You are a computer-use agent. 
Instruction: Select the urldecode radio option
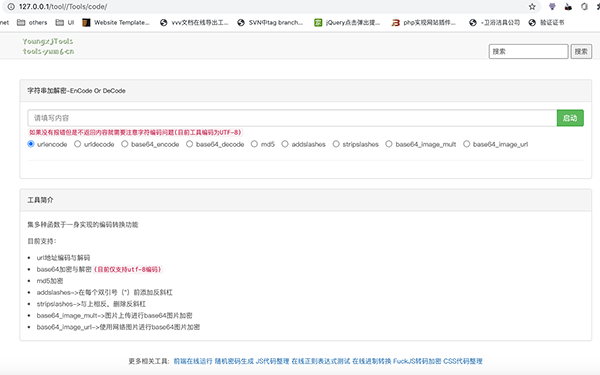pyautogui.click(x=78, y=144)
